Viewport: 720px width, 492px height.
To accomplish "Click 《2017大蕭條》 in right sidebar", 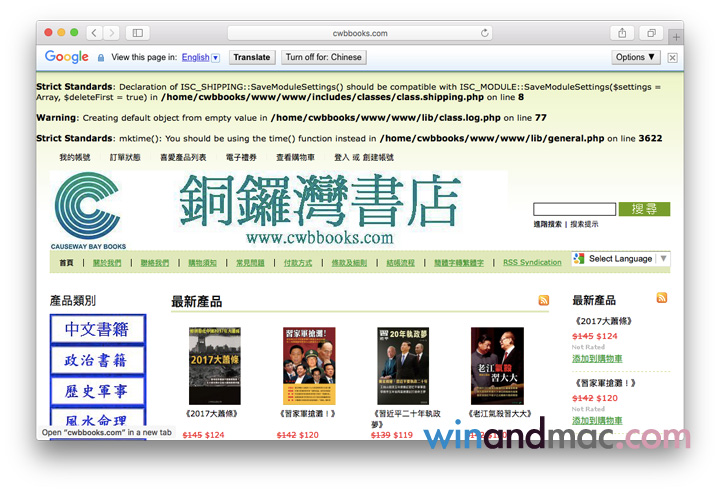I will coord(603,321).
